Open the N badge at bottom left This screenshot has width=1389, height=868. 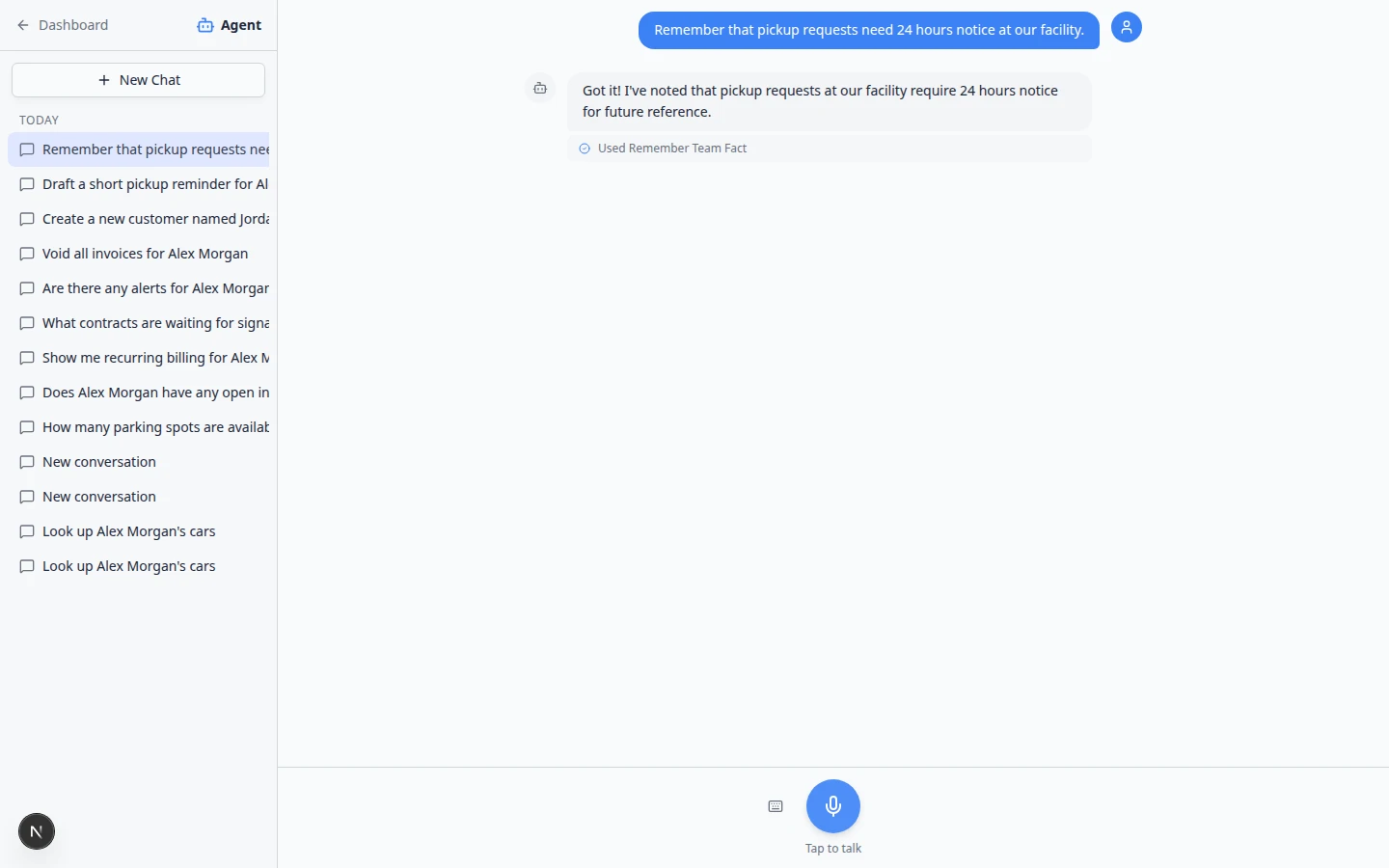coord(37,831)
